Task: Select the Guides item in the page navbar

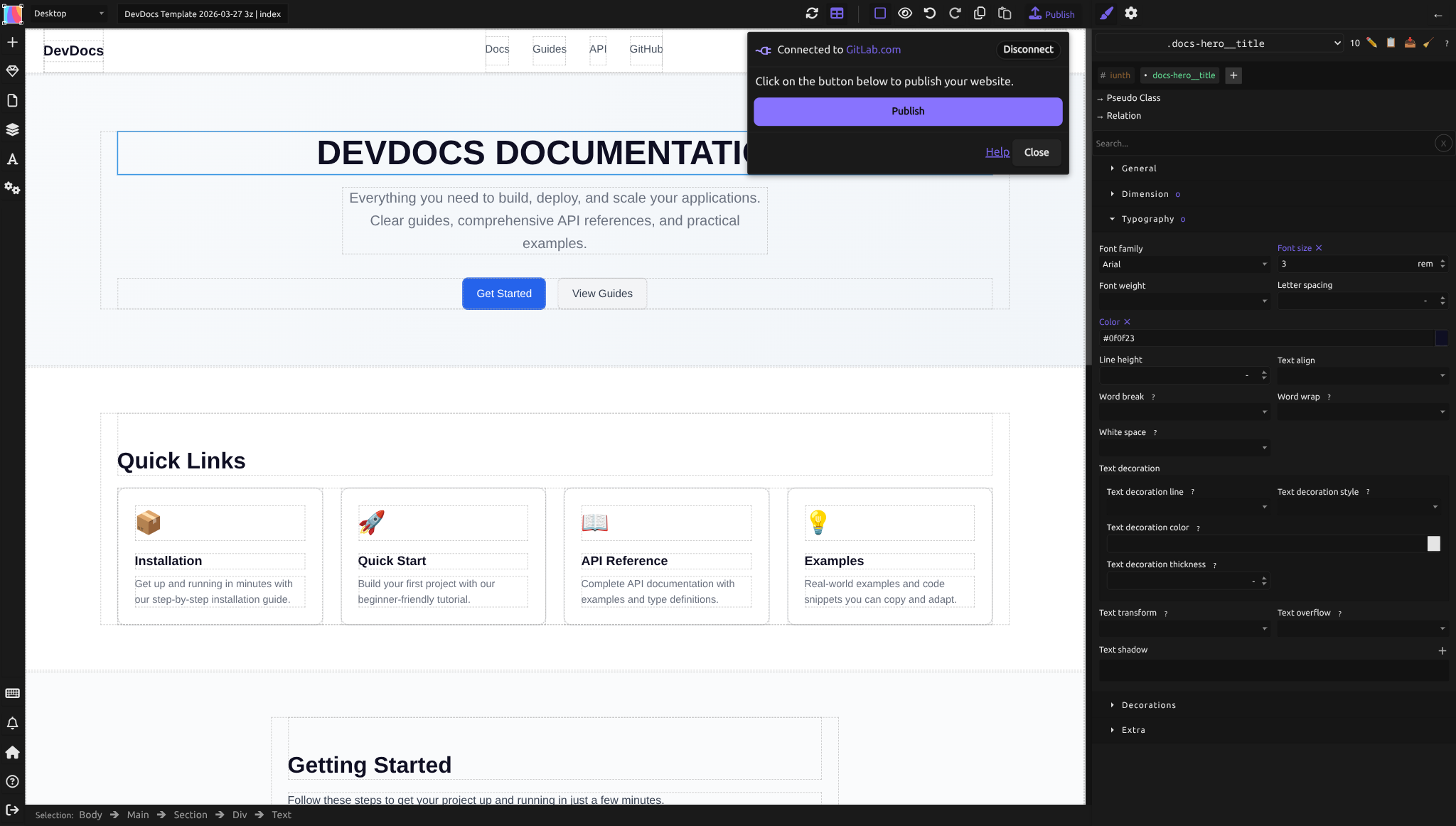Action: pos(548,49)
